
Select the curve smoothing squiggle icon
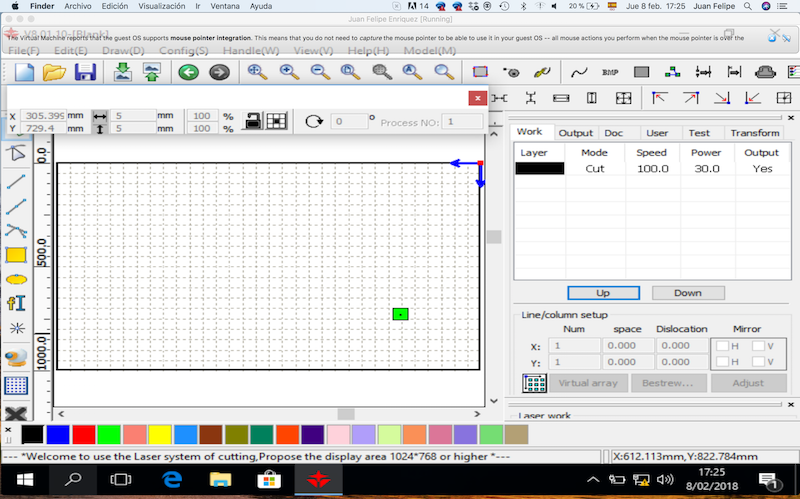coord(579,72)
